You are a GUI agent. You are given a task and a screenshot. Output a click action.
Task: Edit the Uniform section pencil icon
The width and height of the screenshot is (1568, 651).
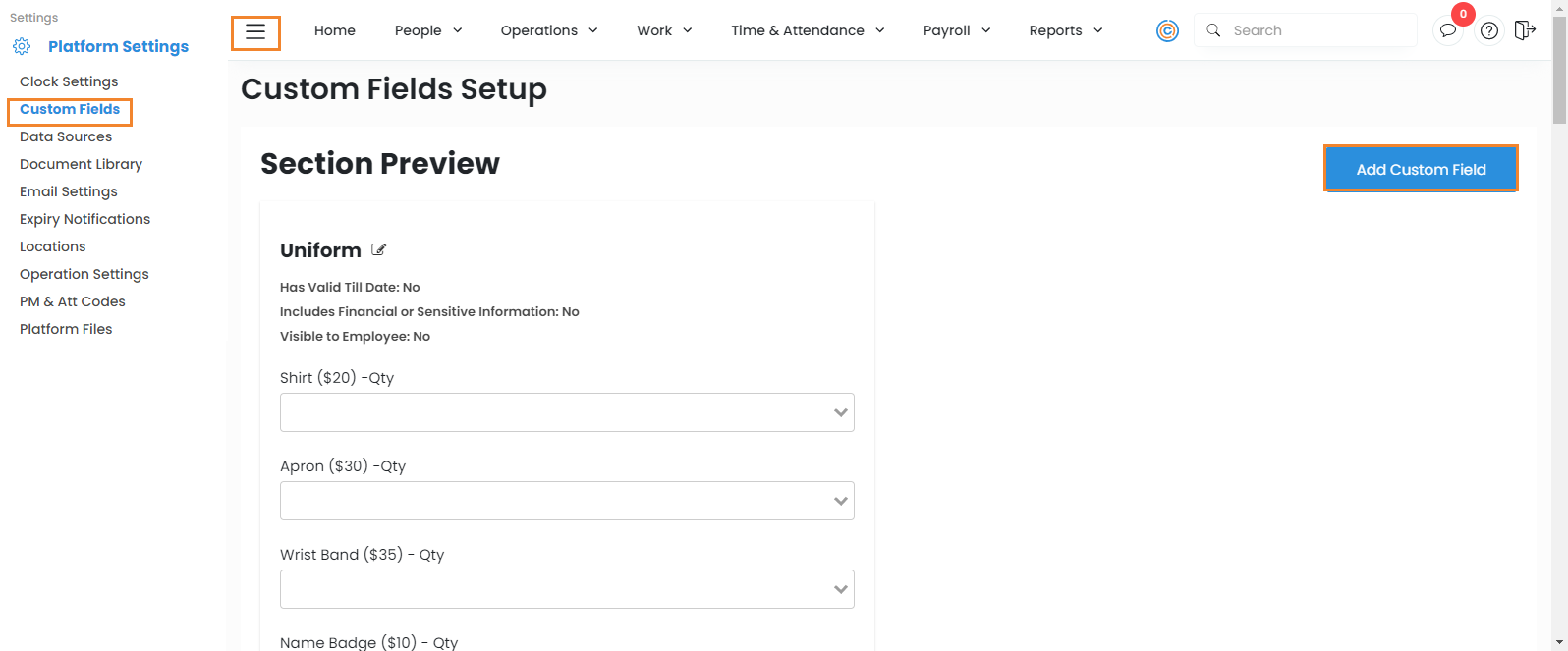click(379, 250)
